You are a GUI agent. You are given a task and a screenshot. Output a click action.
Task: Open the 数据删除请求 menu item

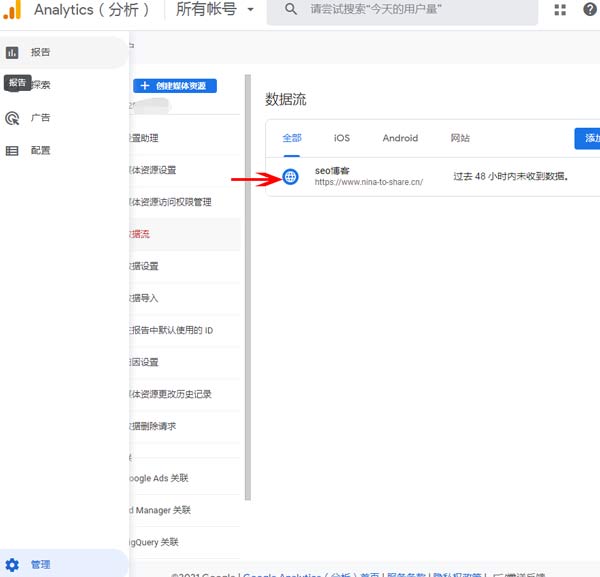(x=184, y=426)
